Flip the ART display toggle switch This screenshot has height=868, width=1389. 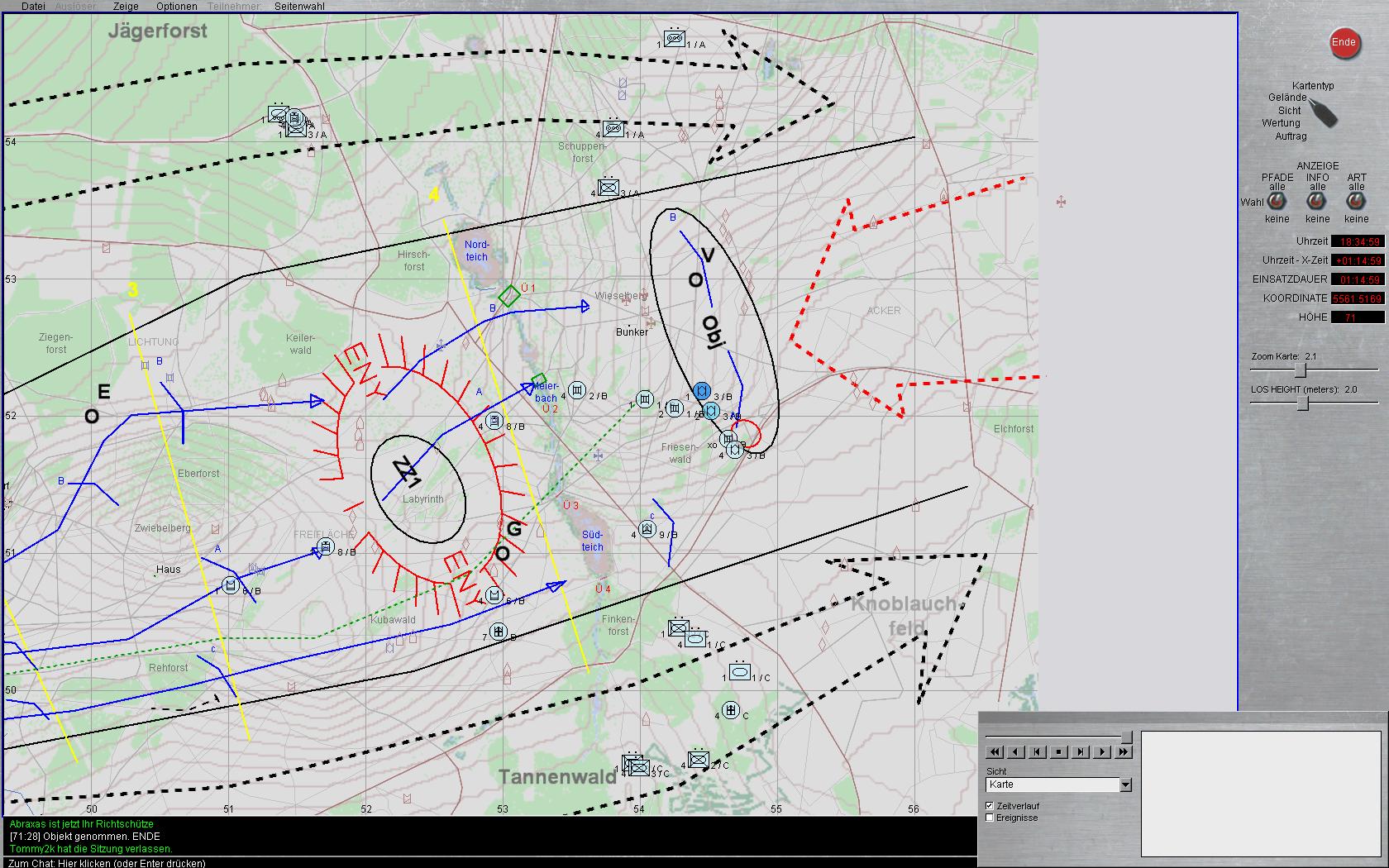[1356, 202]
